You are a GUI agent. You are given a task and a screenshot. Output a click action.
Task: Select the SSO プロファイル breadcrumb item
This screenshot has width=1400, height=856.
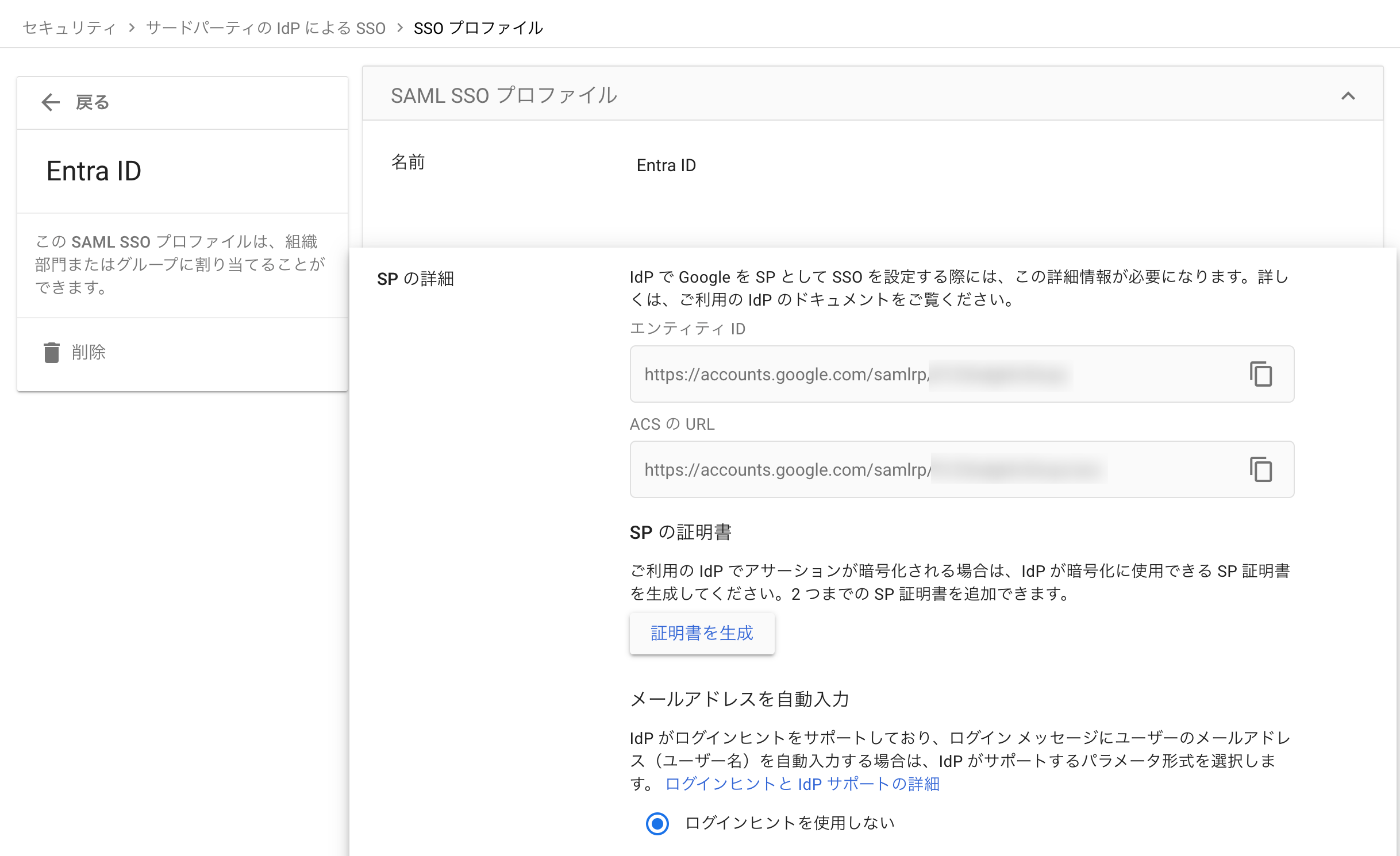[479, 27]
